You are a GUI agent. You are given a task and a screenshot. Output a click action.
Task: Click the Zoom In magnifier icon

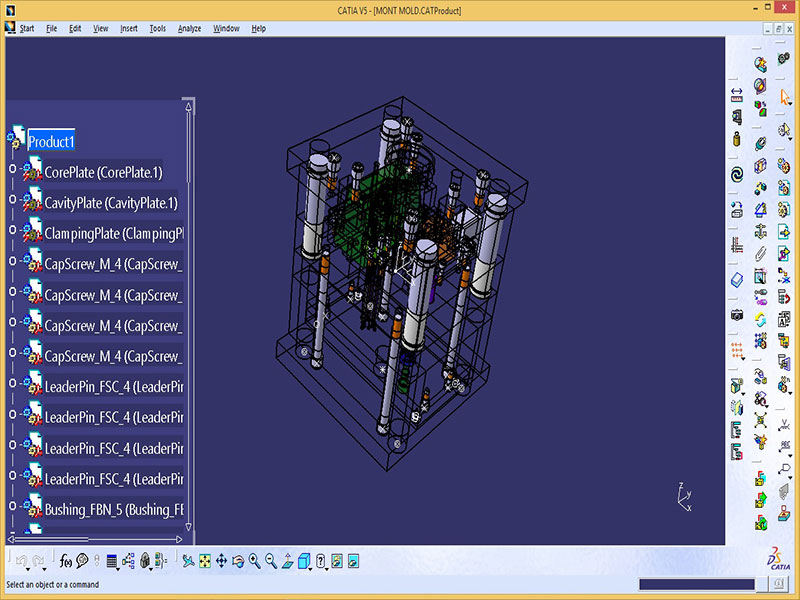pyautogui.click(x=255, y=561)
